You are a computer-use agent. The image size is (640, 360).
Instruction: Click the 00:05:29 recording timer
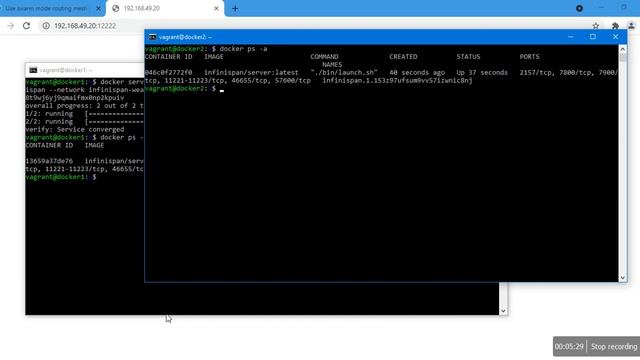coord(569,347)
